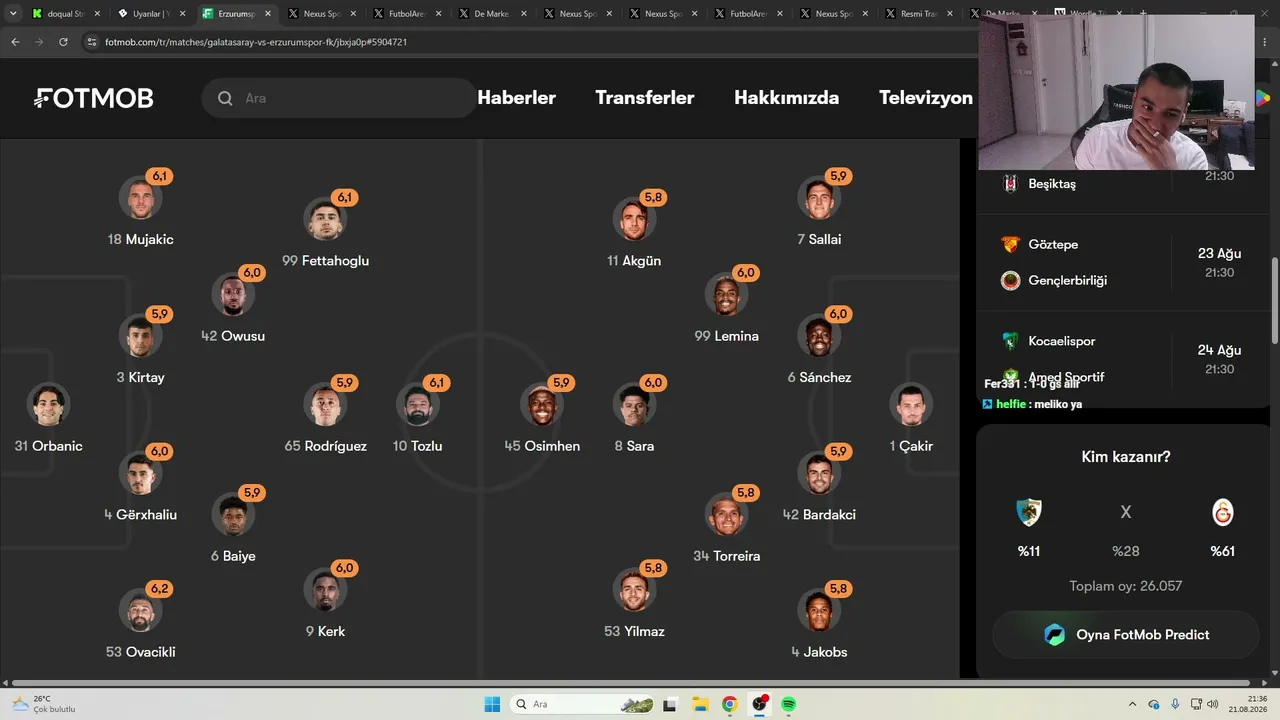This screenshot has width=1280, height=720.
Task: Open goalkeeper Orbanic's avatar
Action: [49, 405]
